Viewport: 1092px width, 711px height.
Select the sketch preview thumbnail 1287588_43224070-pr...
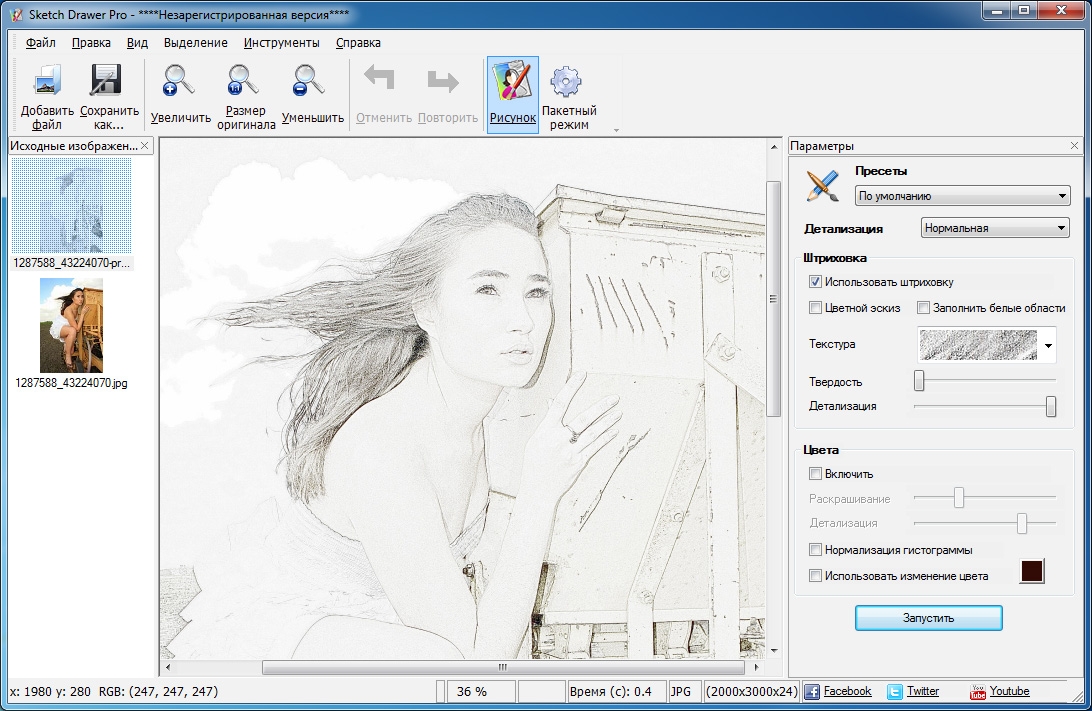71,205
